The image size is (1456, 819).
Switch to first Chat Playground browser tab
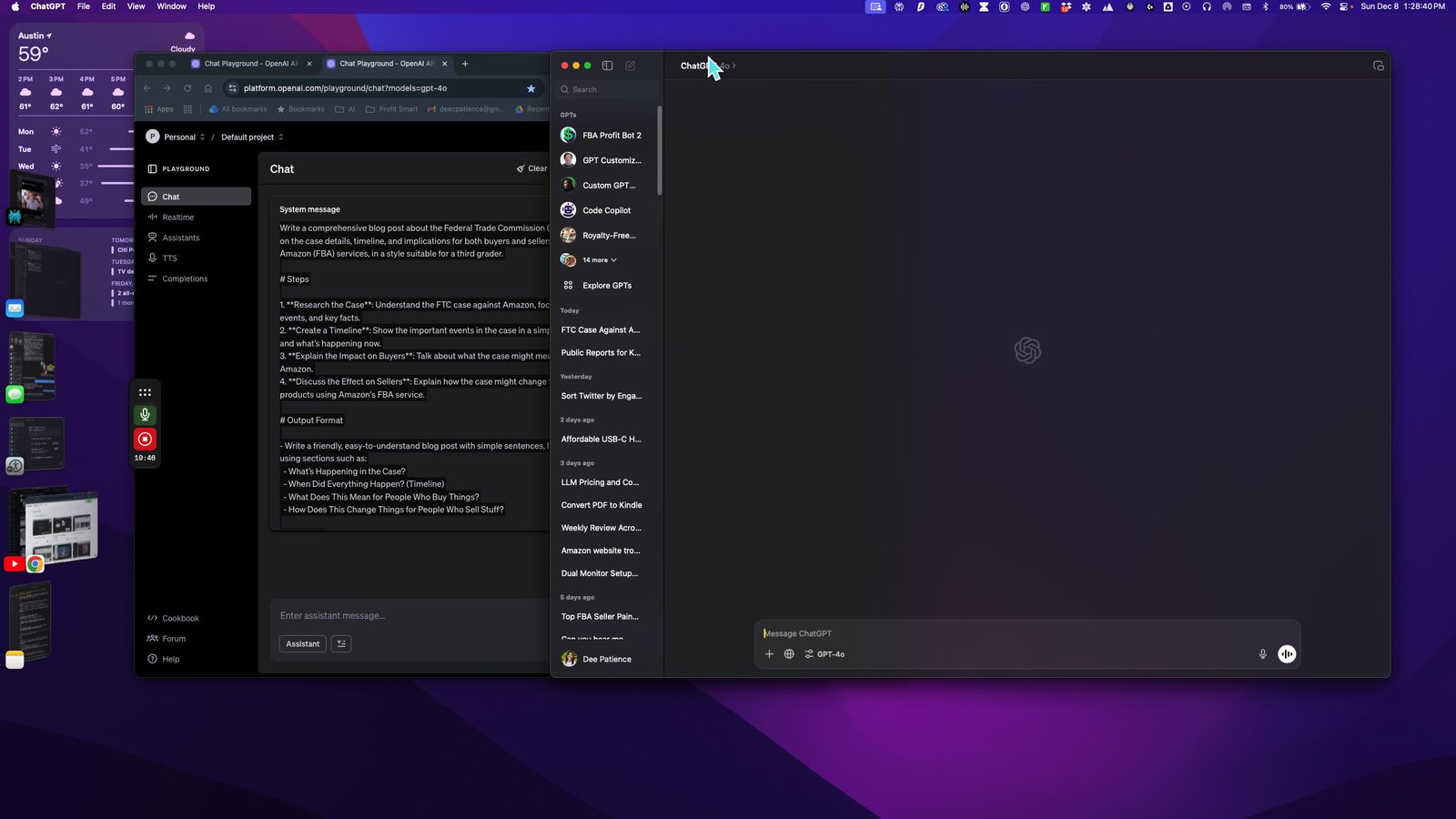tap(249, 64)
